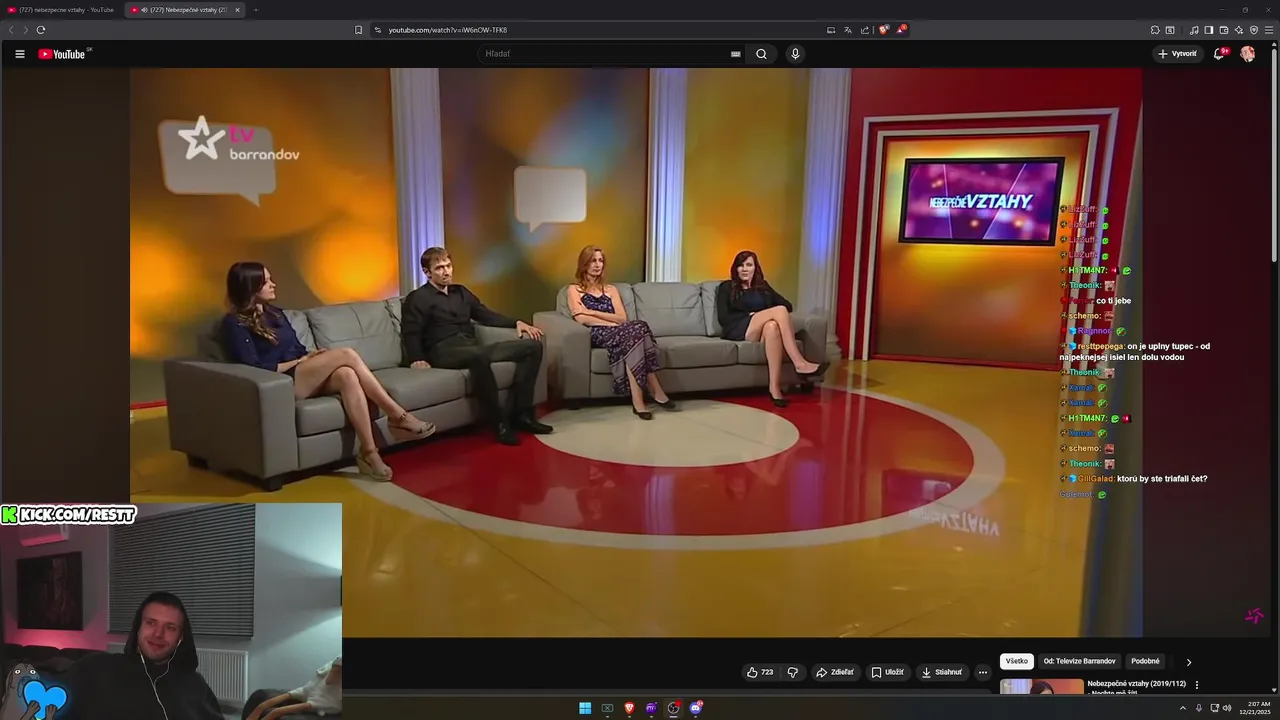Open Brave Leo AI sparkle icon
The width and height of the screenshot is (1280, 720).
[x=1239, y=30]
